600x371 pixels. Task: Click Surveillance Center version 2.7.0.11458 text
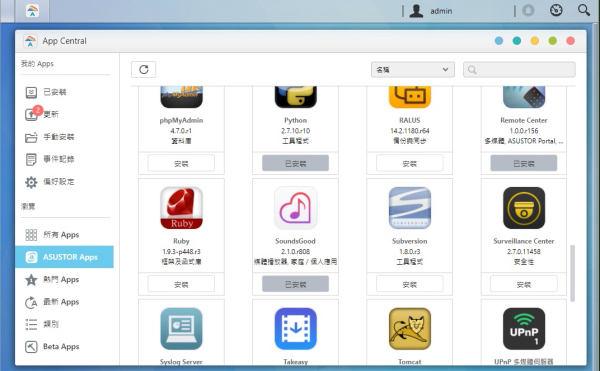(x=524, y=252)
